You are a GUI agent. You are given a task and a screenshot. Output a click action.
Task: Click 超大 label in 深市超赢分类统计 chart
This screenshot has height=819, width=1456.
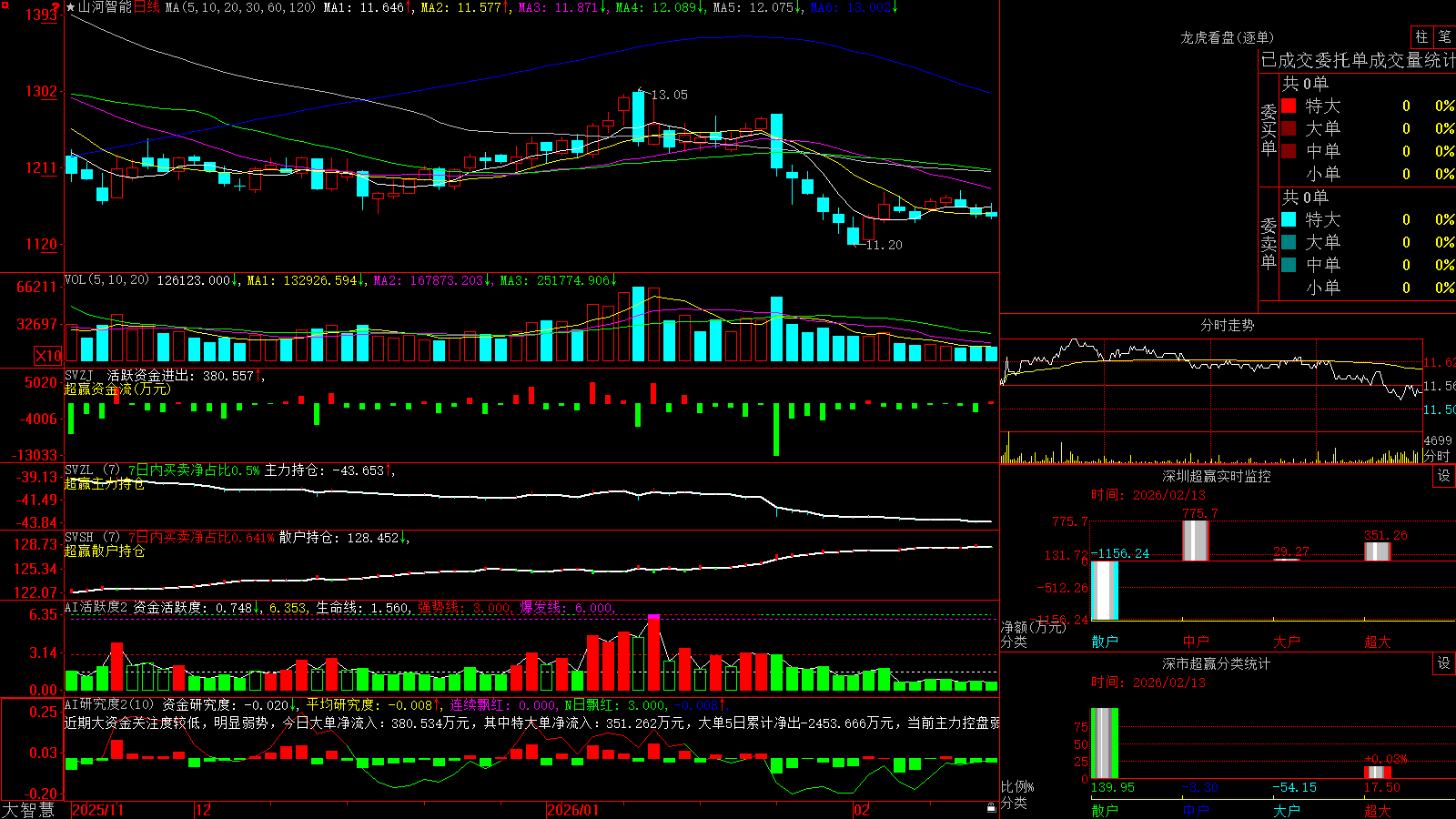[1378, 810]
